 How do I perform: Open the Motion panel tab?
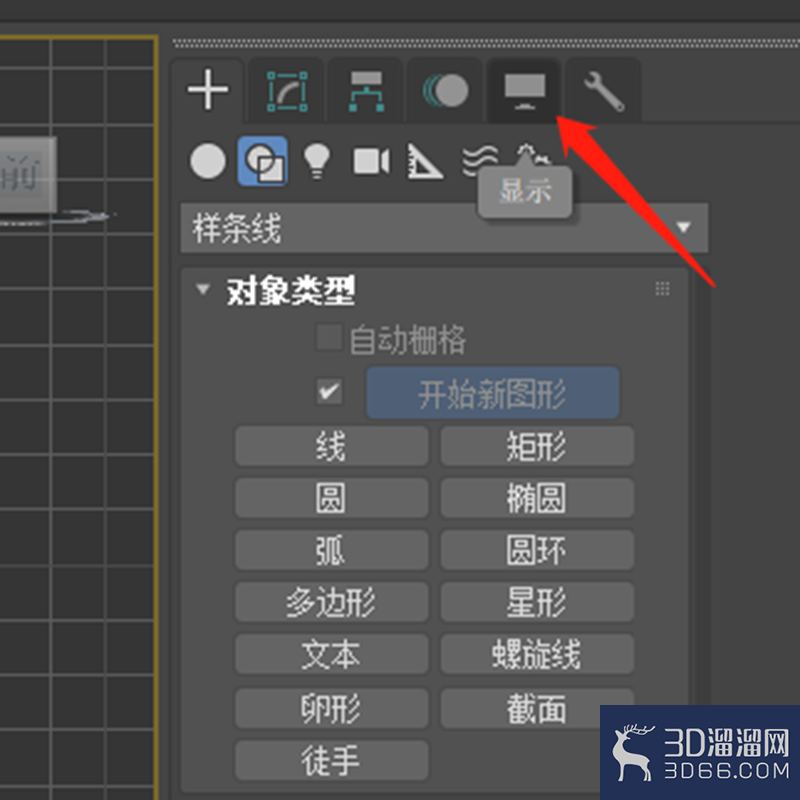[445, 91]
